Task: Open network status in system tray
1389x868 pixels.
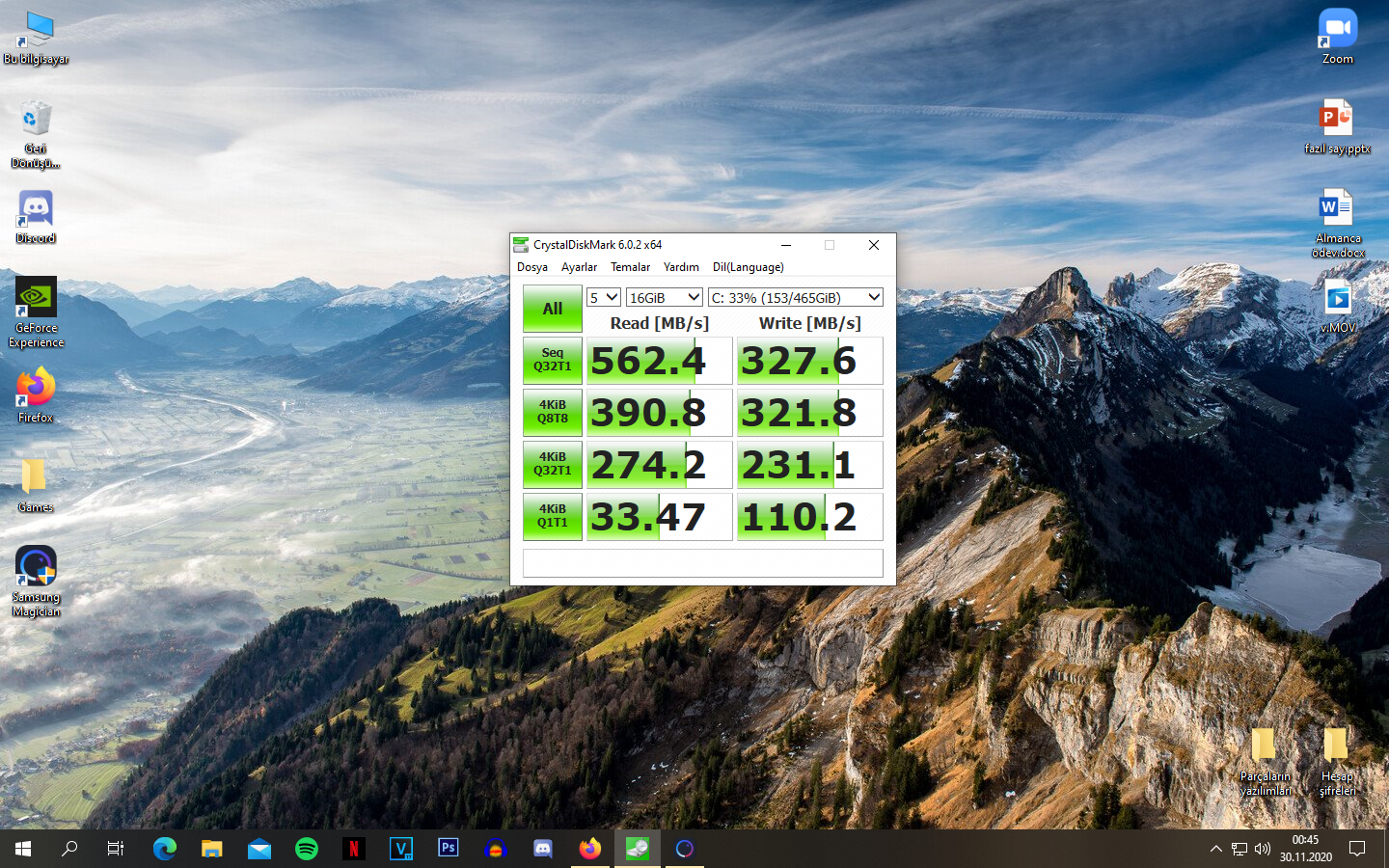Action: coord(1239,849)
